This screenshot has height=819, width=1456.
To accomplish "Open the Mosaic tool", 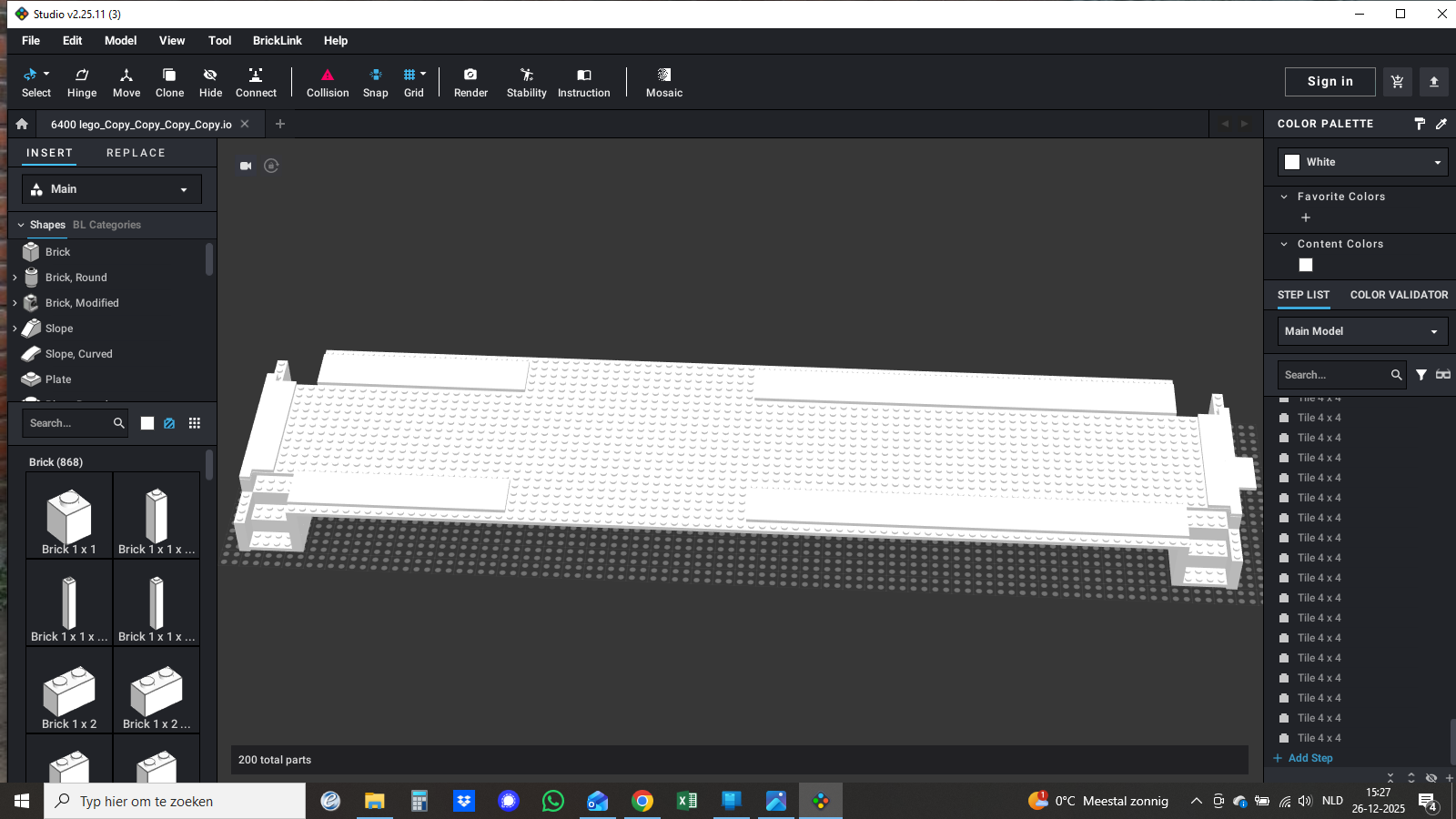I will pyautogui.click(x=663, y=82).
